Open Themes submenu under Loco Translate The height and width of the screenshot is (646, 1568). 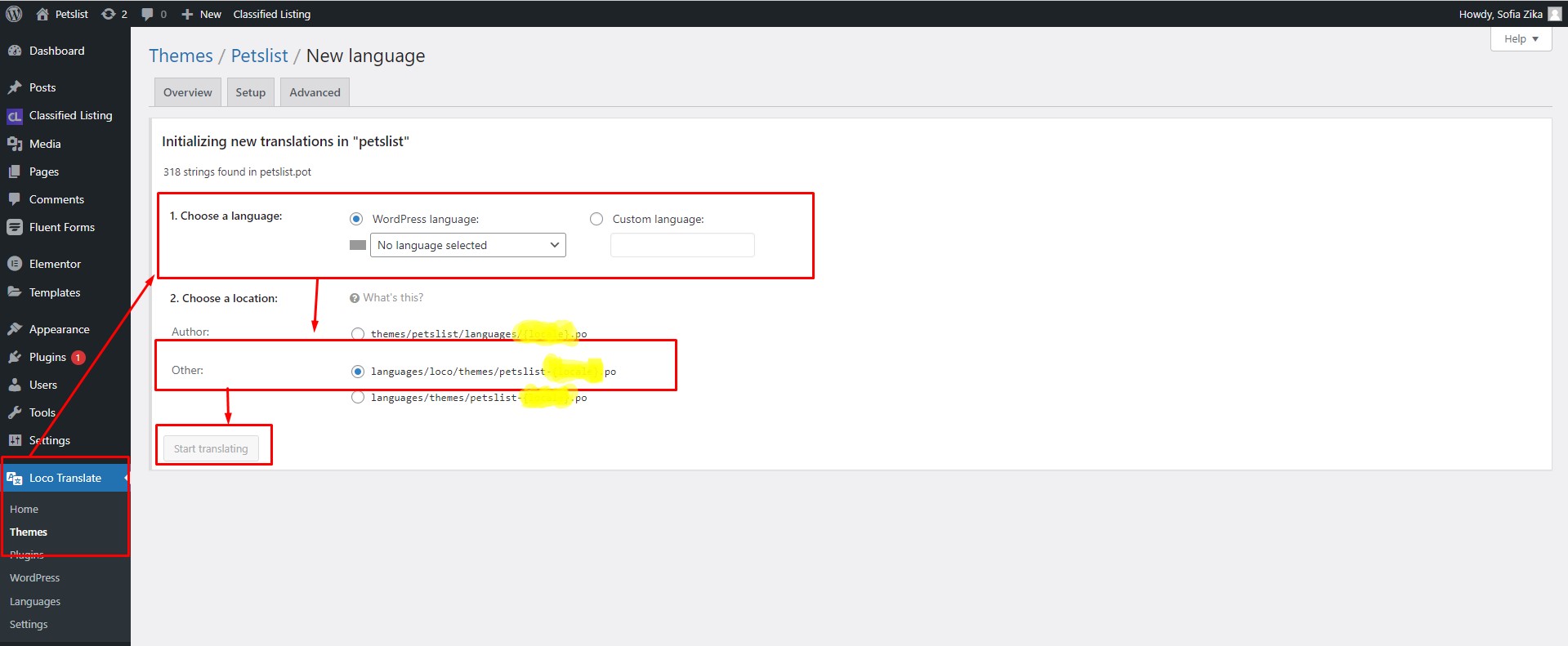[29, 532]
